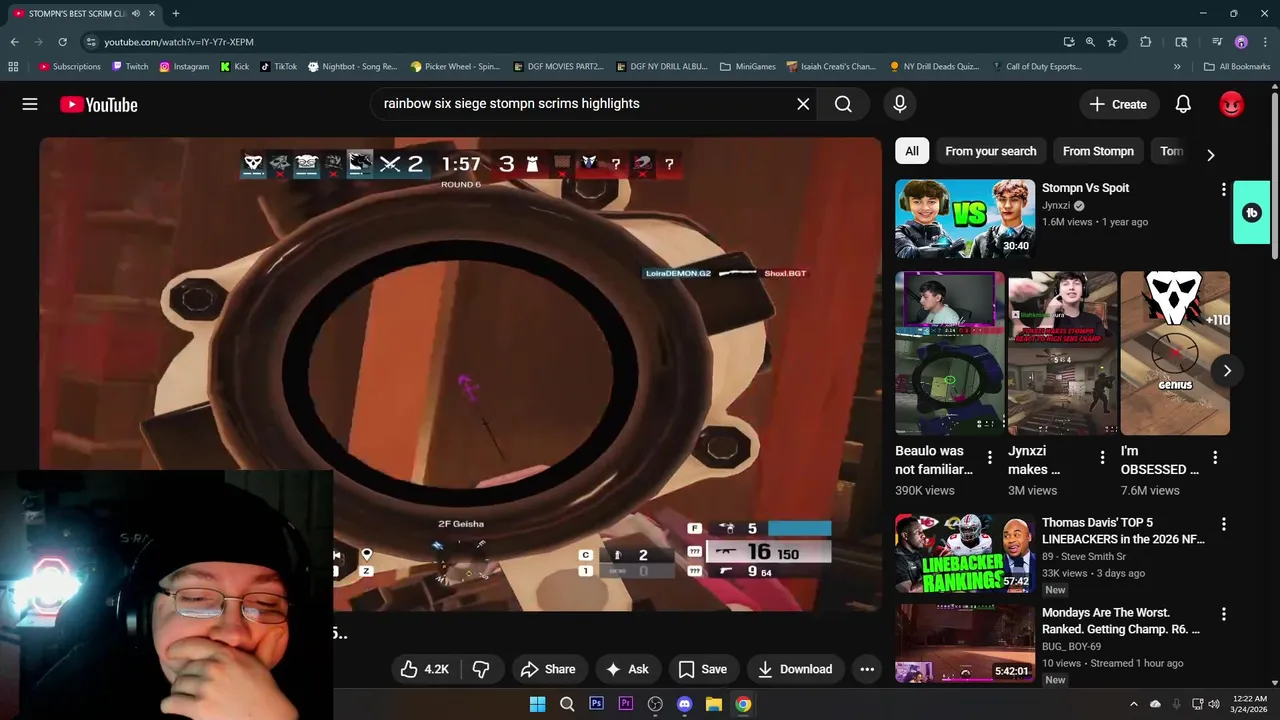Bookmark this page with star

click(x=1112, y=42)
